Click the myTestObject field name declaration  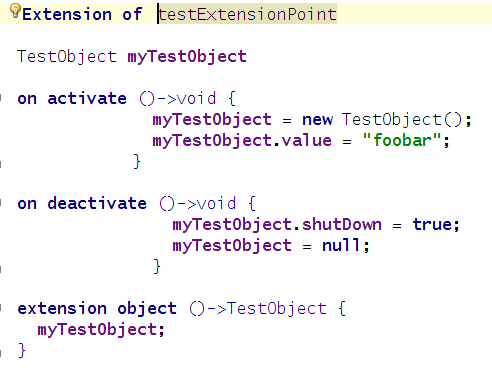point(187,56)
